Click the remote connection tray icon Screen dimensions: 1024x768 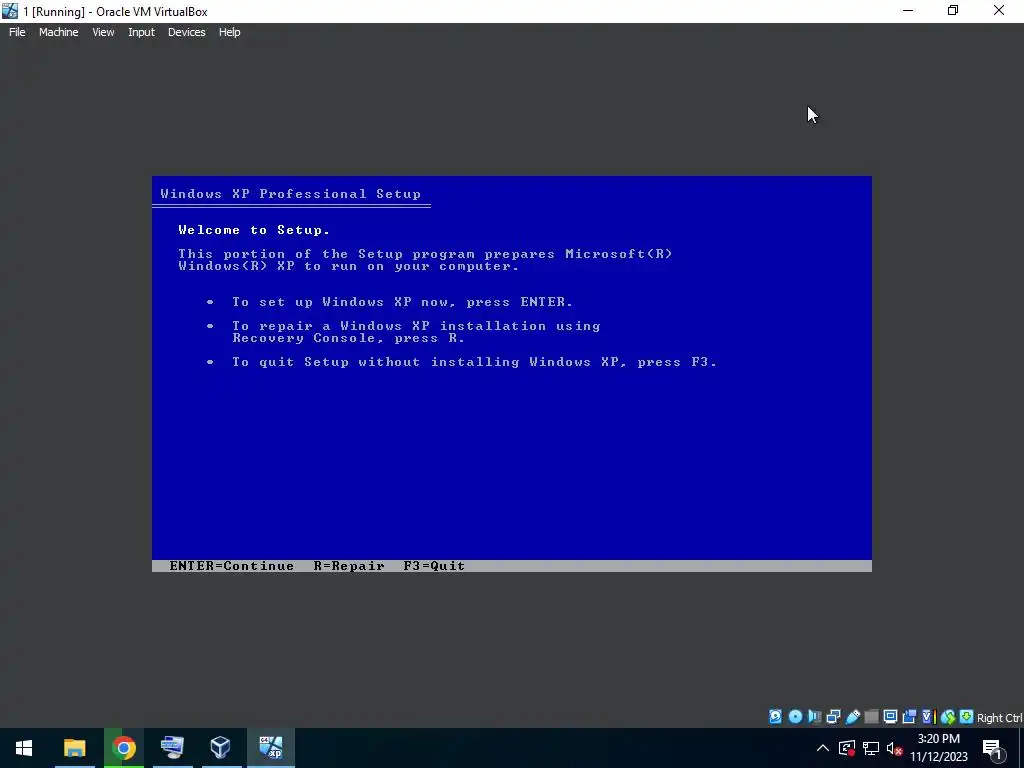[x=847, y=748]
